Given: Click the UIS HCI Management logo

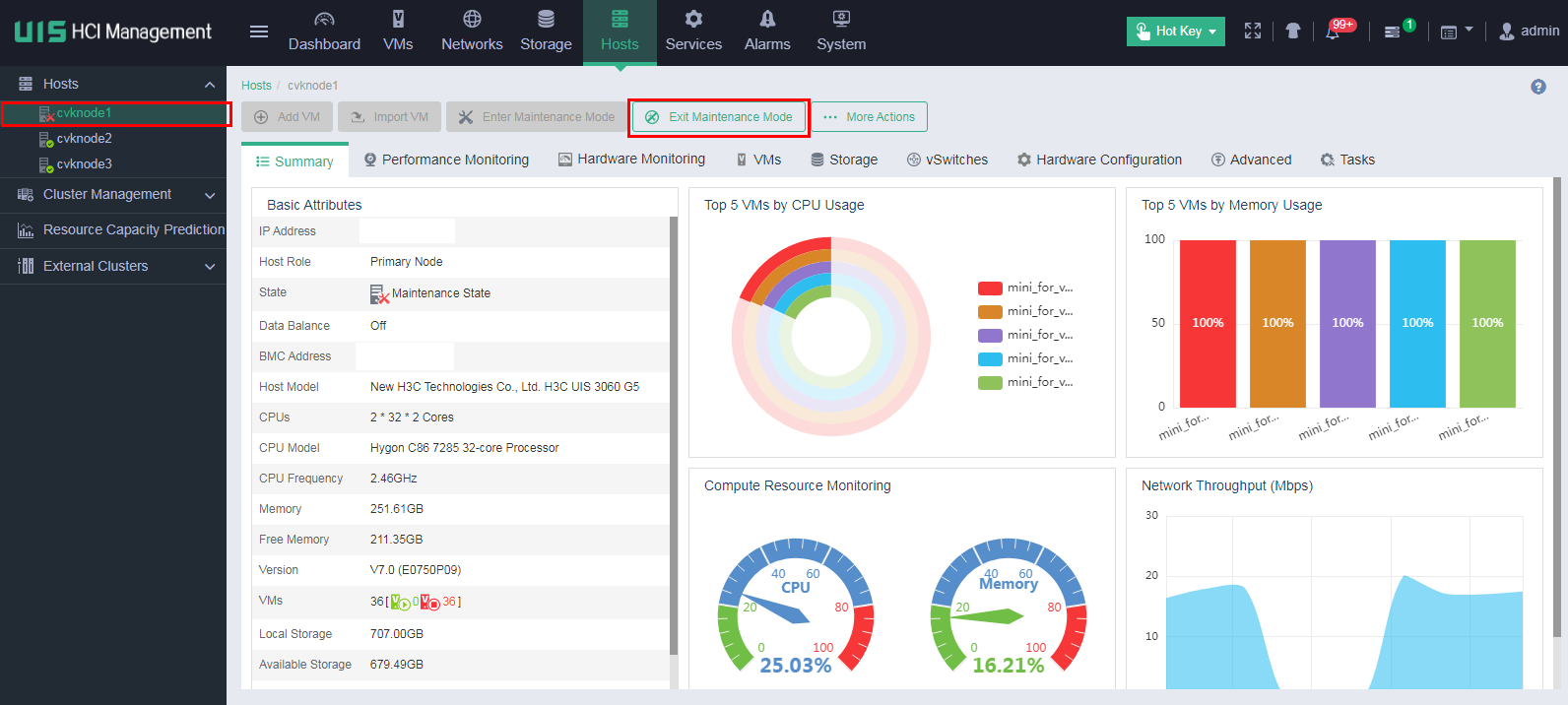Looking at the screenshot, I should coord(113,32).
